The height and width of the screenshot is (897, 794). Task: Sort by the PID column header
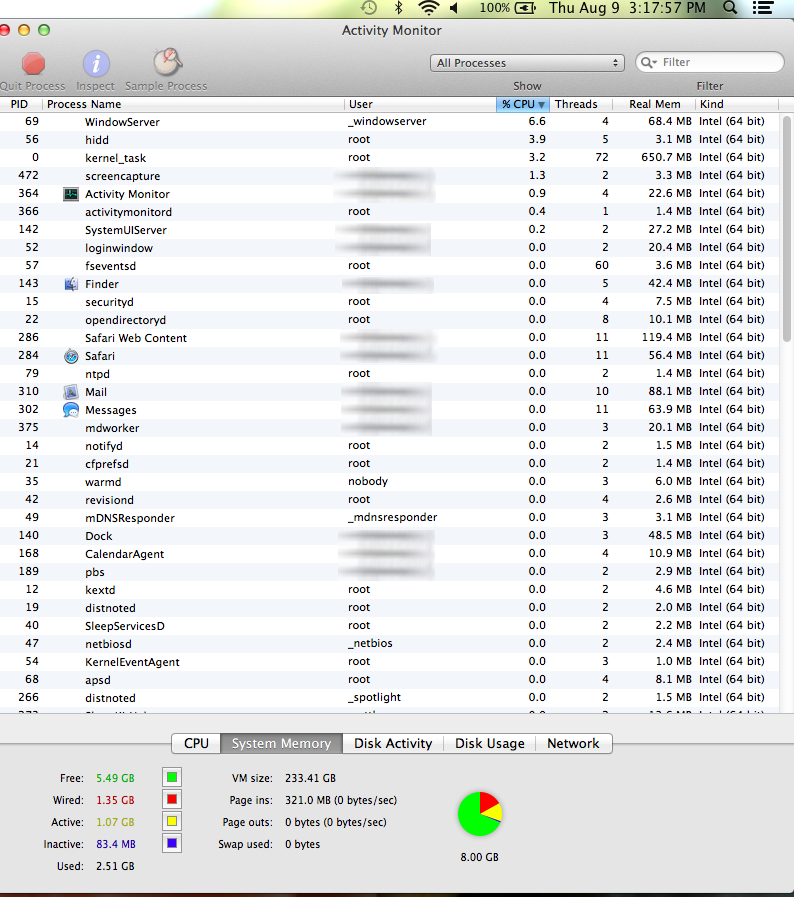[x=21, y=104]
